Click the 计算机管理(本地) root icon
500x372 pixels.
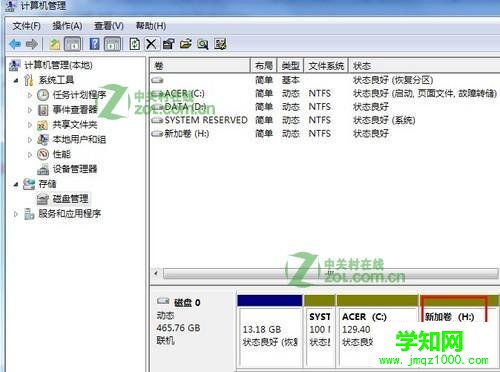(14, 65)
